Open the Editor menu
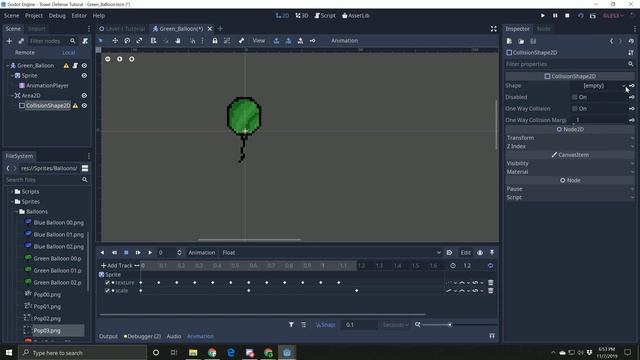The width and height of the screenshot is (640, 360). (79, 16)
